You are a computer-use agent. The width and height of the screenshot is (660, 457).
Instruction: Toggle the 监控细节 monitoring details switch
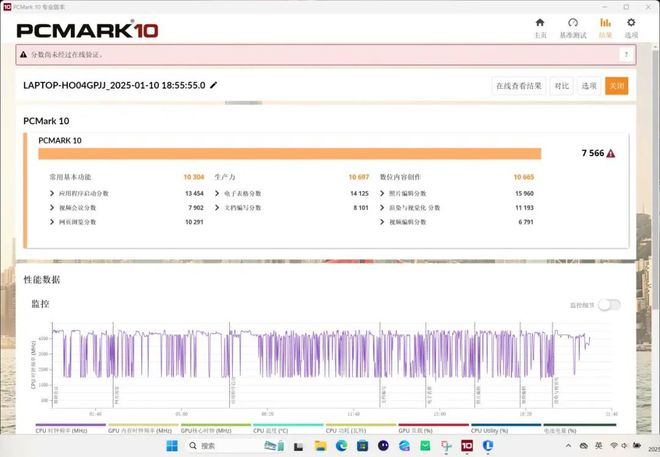[609, 305]
